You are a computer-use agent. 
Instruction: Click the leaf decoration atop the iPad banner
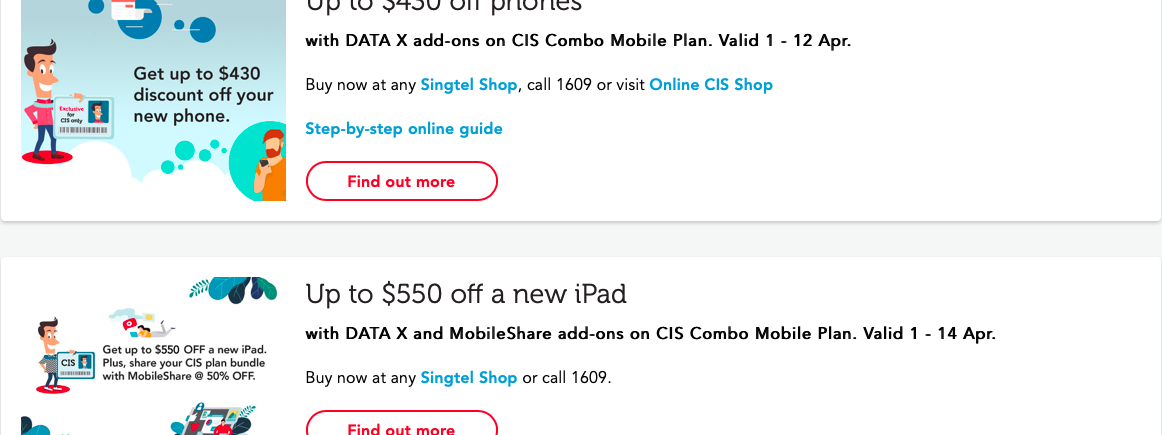(x=234, y=290)
